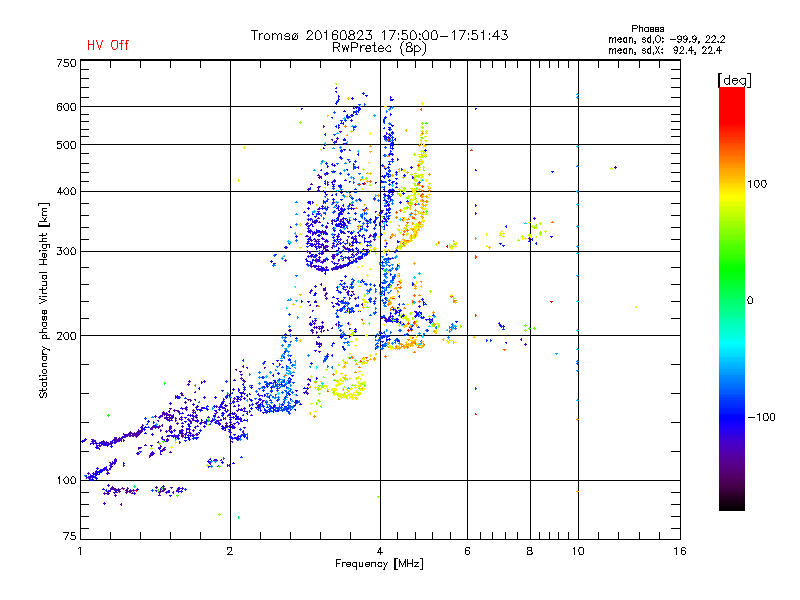Viewport: 800px width, 600px height.
Task: Click the 'RwPretec (8p)' subtitle
Action: 379,48
